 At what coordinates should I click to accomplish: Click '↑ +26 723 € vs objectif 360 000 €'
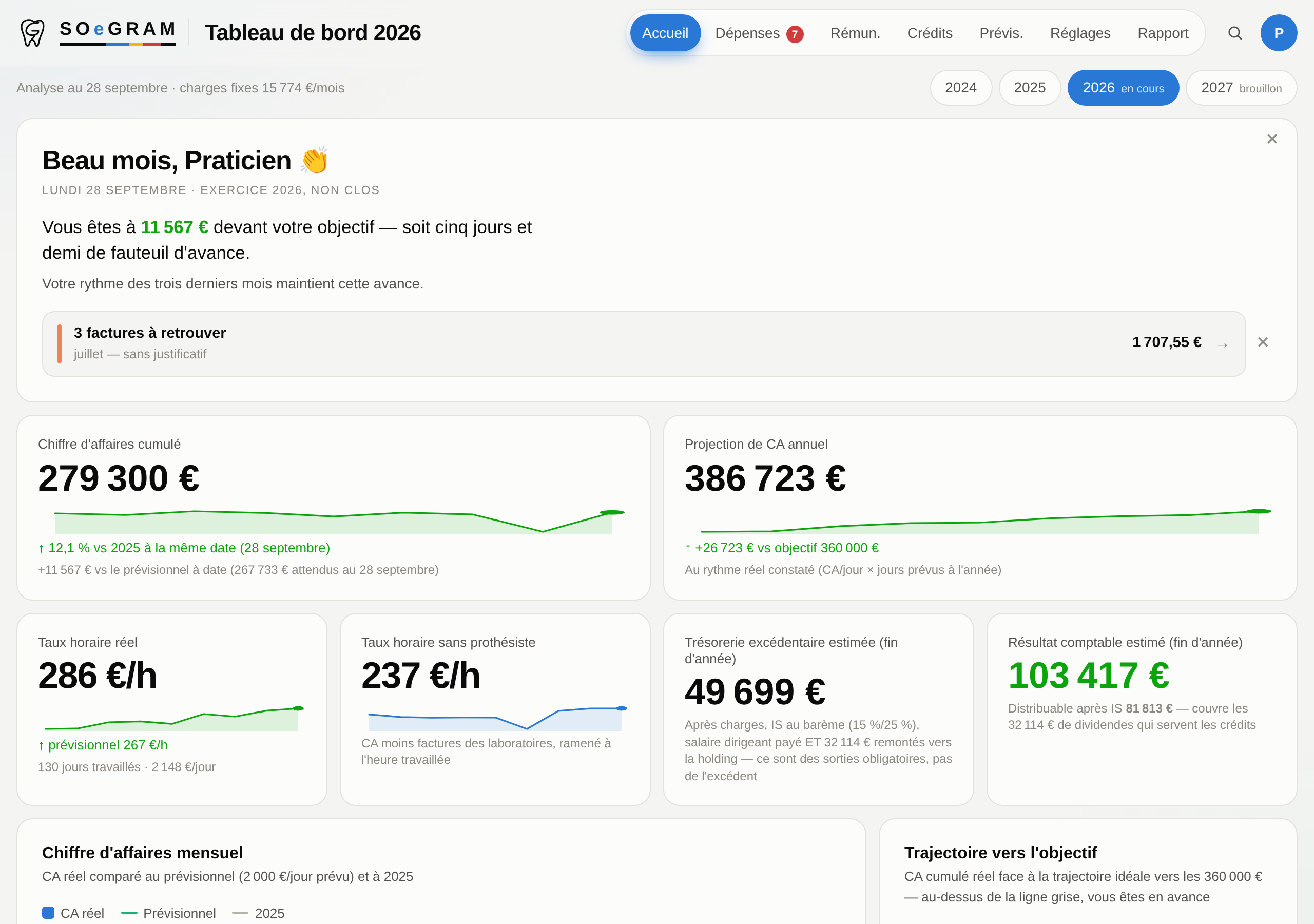pos(782,548)
